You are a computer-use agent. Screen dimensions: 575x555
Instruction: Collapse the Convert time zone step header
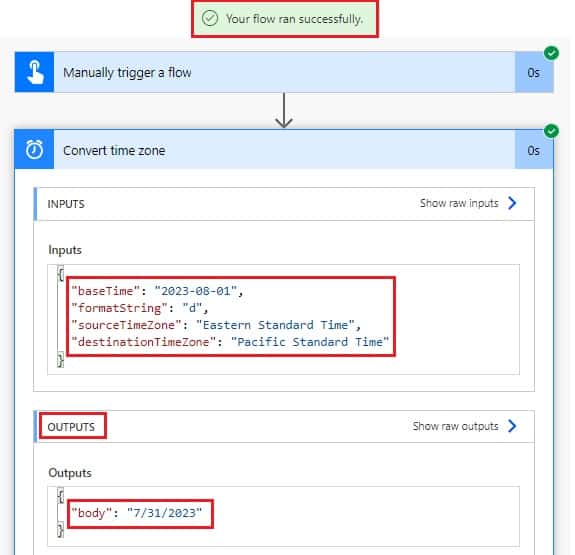coord(284,150)
